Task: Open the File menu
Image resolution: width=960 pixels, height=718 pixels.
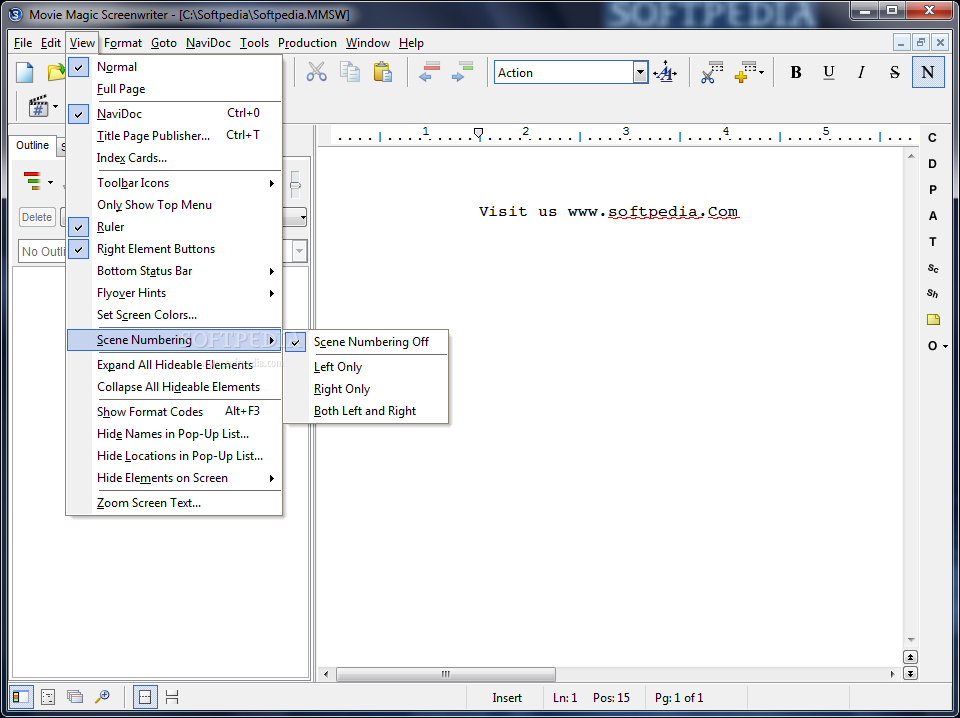Action: tap(23, 43)
